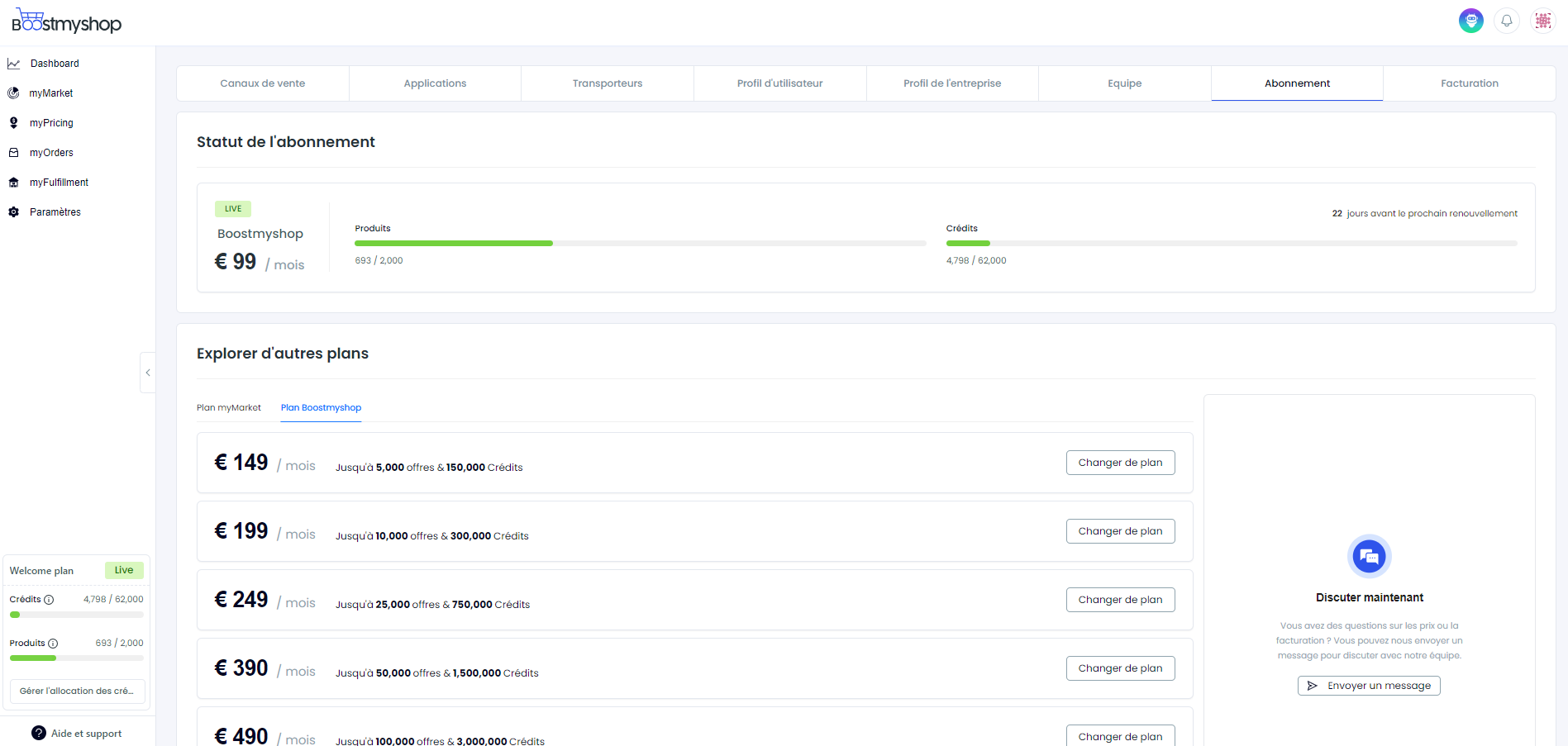The height and width of the screenshot is (746, 1568).
Task: Click the myMarket icon in sidebar
Action: click(14, 93)
